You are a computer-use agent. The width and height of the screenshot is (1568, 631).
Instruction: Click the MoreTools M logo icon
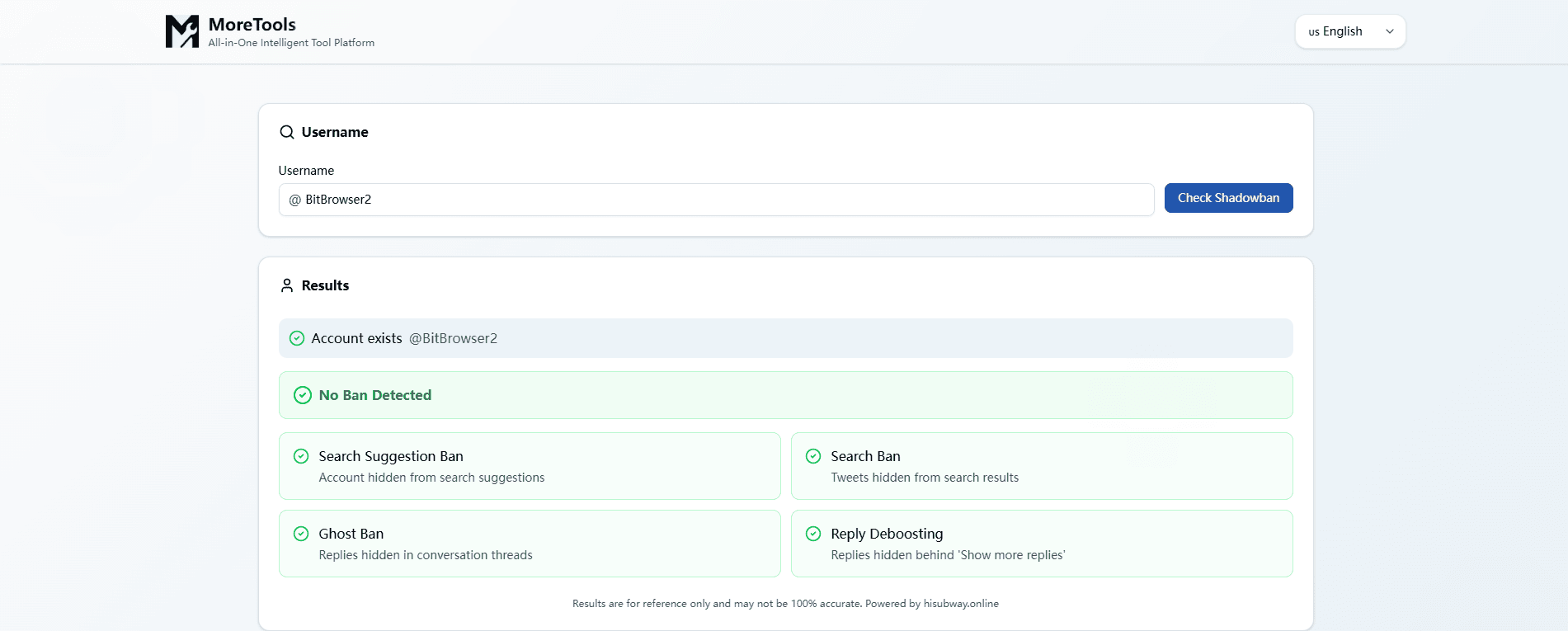coord(181,31)
